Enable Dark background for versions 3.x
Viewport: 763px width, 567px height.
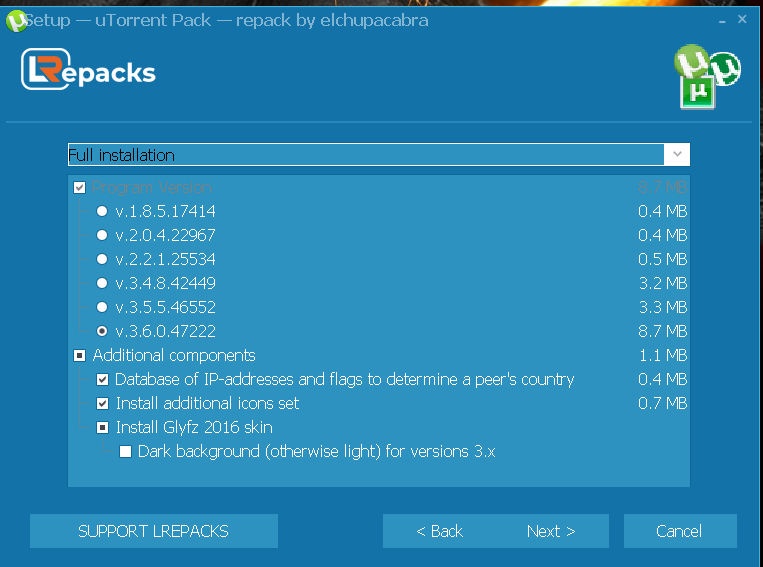coord(125,451)
